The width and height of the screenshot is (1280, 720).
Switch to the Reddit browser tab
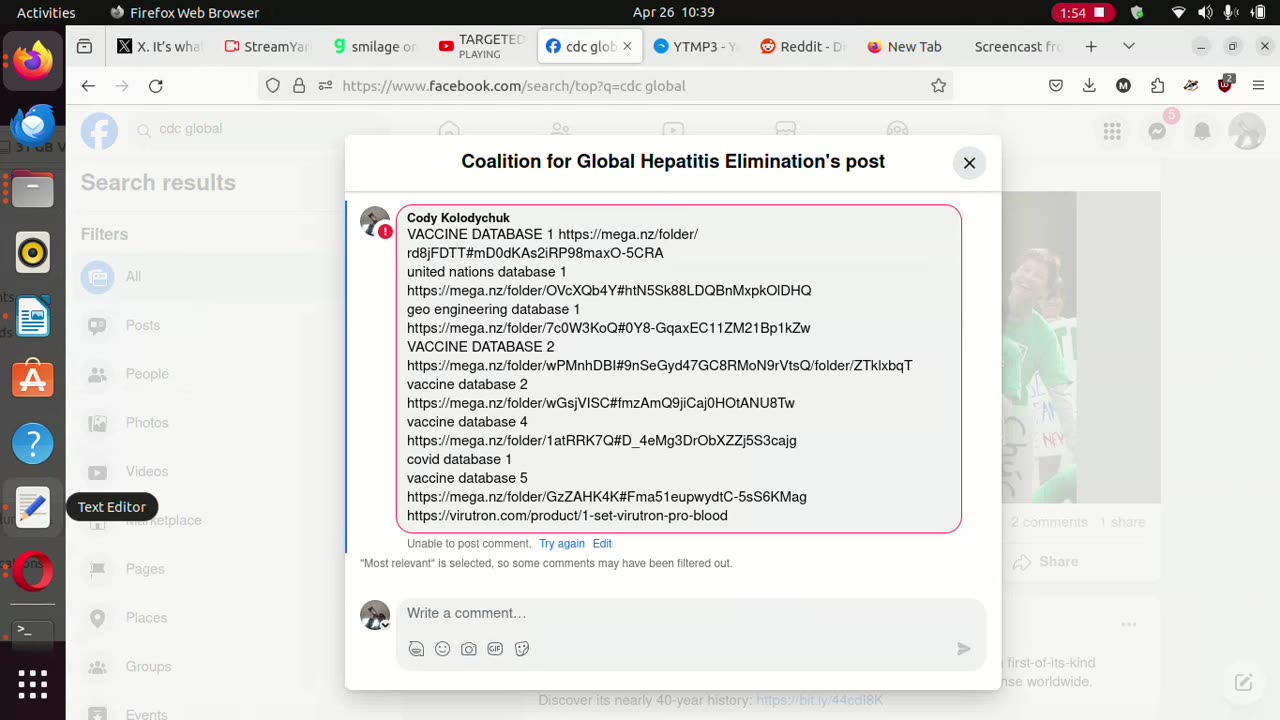click(804, 46)
